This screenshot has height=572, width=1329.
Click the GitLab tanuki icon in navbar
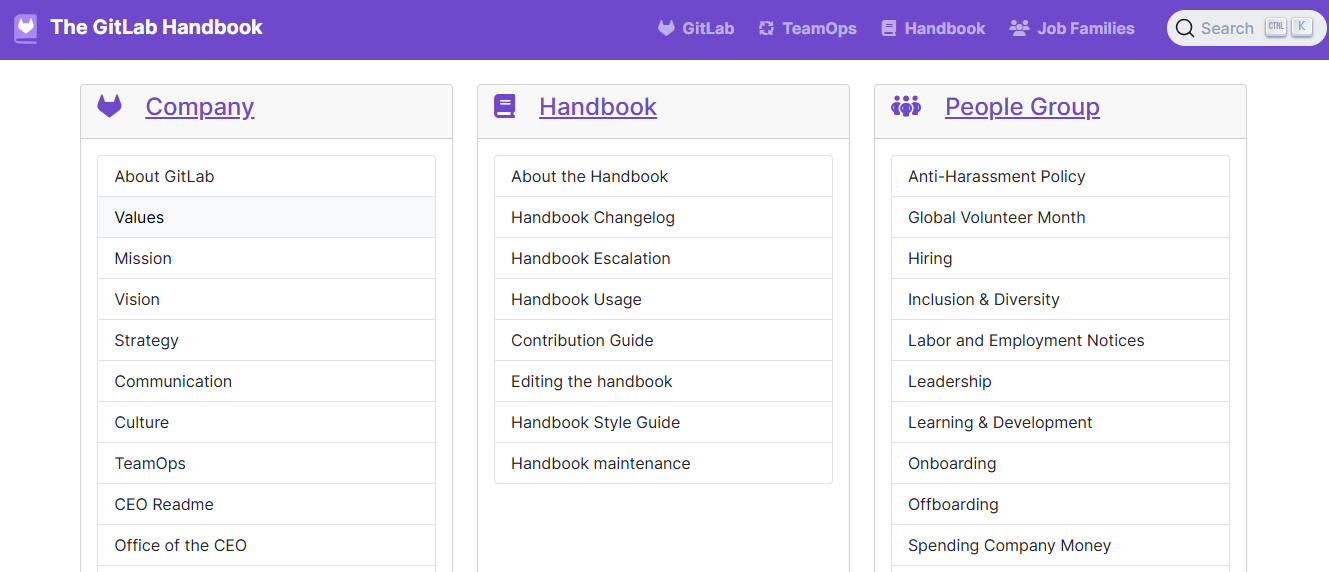(x=666, y=28)
